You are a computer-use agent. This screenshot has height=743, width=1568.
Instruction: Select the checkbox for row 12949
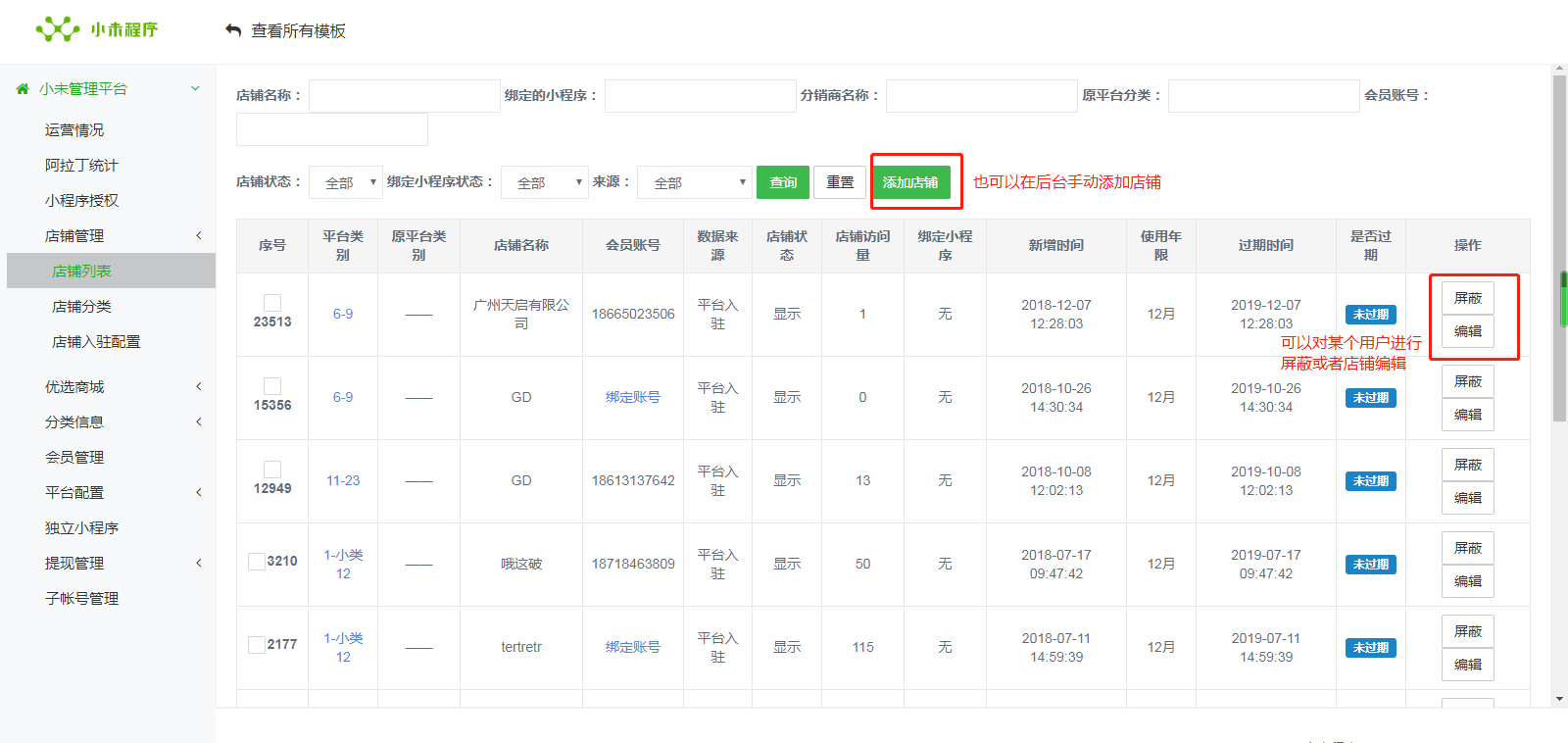coord(272,470)
